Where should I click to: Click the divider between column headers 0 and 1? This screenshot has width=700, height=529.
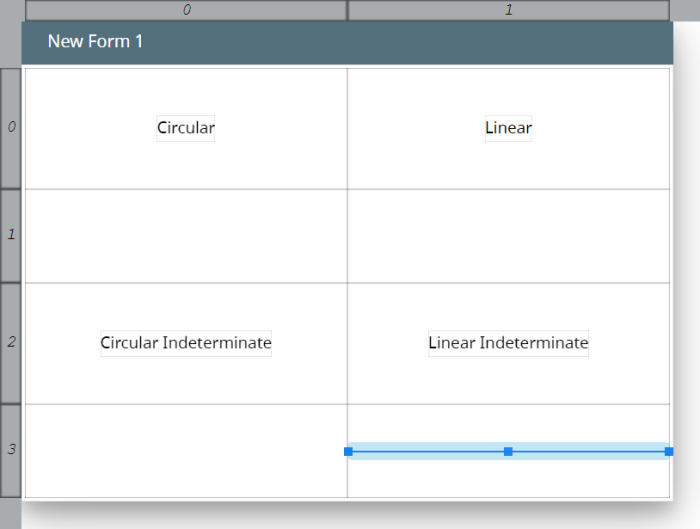(x=347, y=10)
